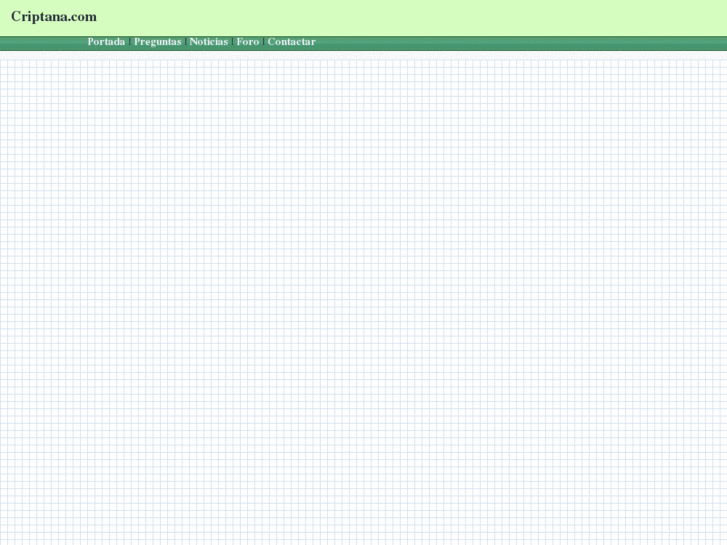Image resolution: width=727 pixels, height=545 pixels.
Task: Open the Criptana.com site title link
Action: (54, 17)
